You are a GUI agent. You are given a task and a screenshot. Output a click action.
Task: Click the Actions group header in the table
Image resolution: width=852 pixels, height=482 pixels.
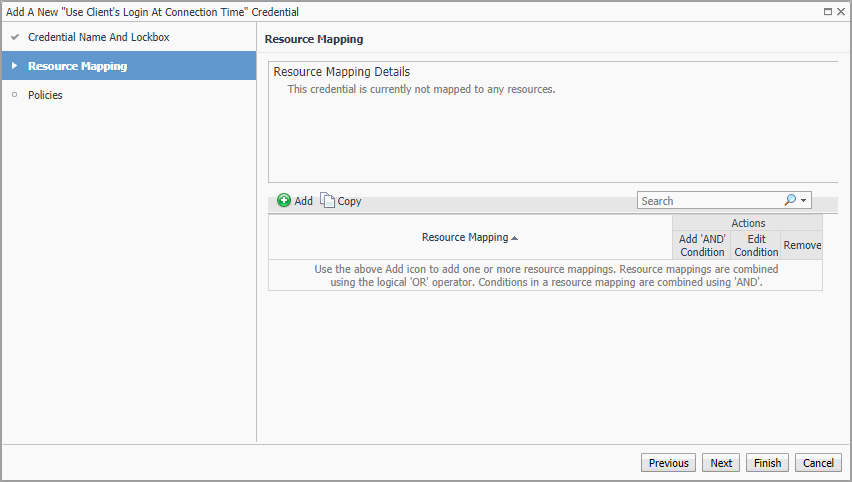(748, 224)
